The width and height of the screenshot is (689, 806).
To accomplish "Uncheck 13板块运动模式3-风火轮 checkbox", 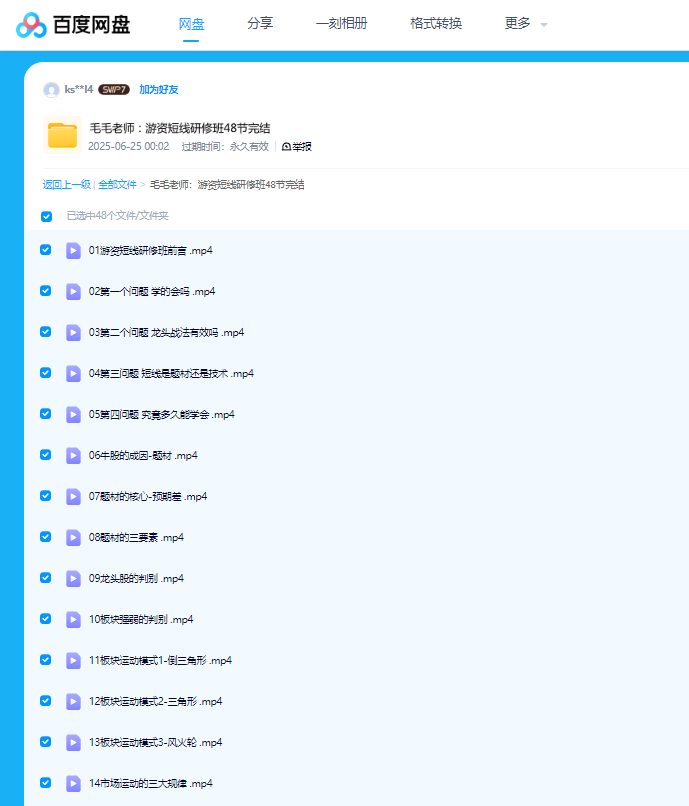I will [46, 741].
